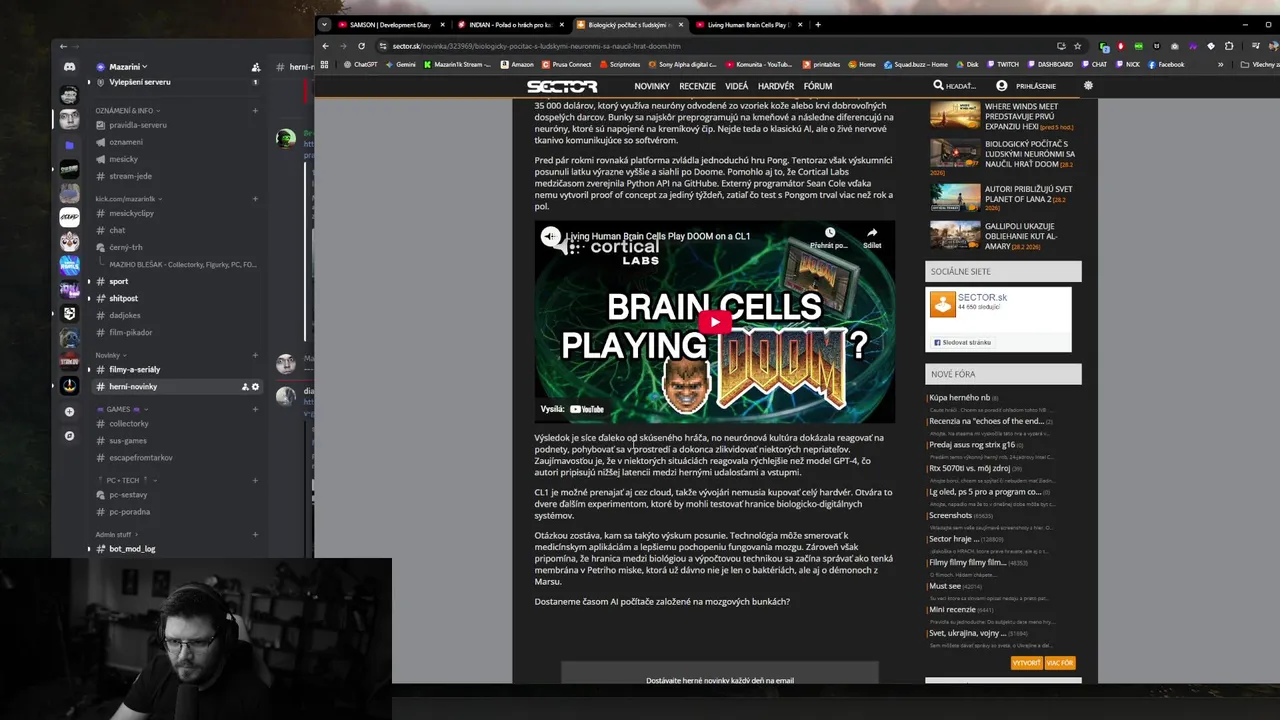Click the Sector search magnifier icon
The width and height of the screenshot is (1280, 720).
[x=938, y=86]
